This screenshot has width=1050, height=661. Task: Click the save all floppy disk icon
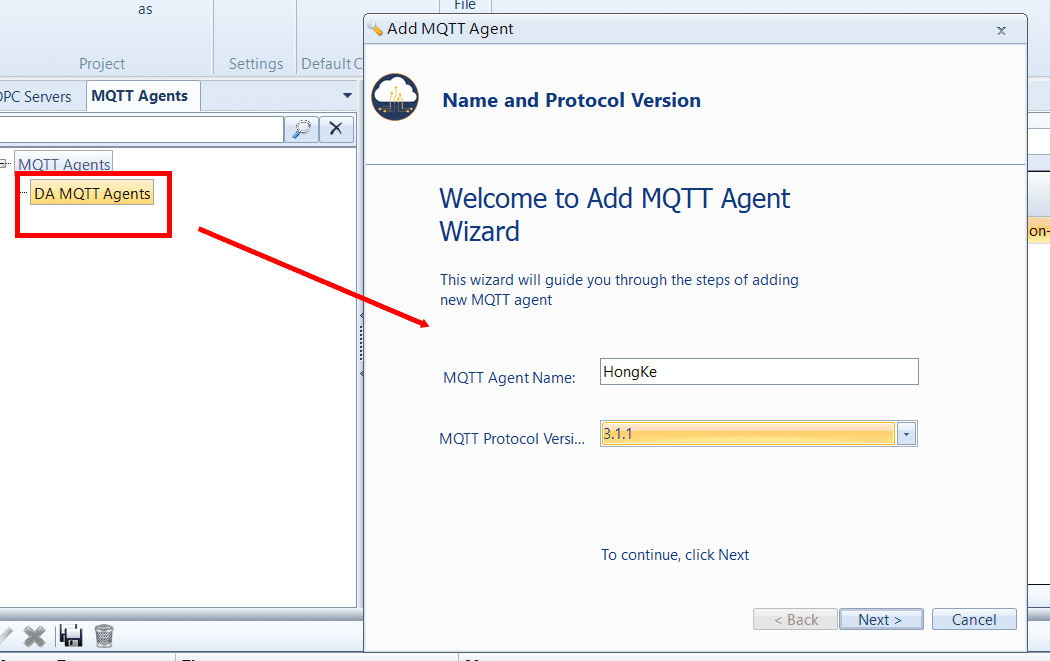[x=70, y=635]
